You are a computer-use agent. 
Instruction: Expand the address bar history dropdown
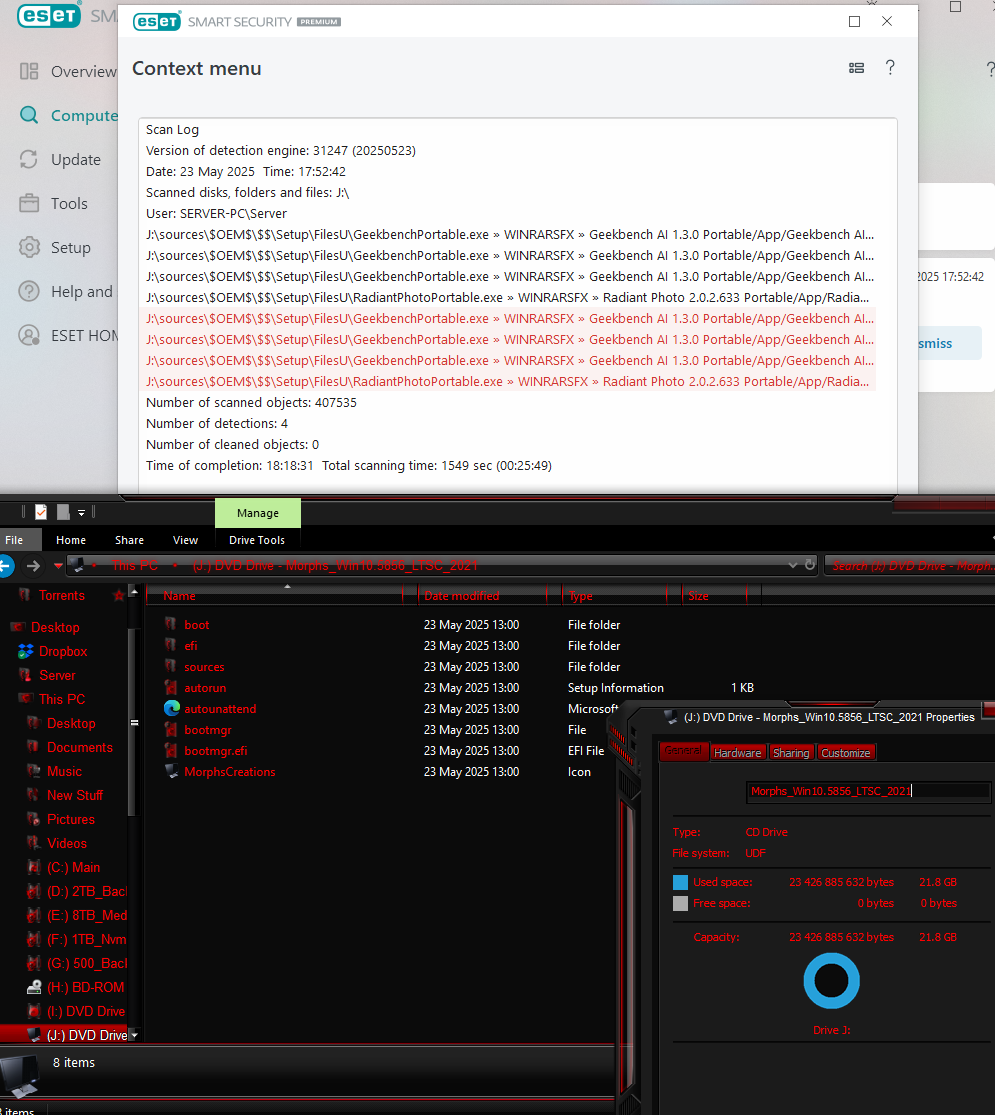coord(792,565)
